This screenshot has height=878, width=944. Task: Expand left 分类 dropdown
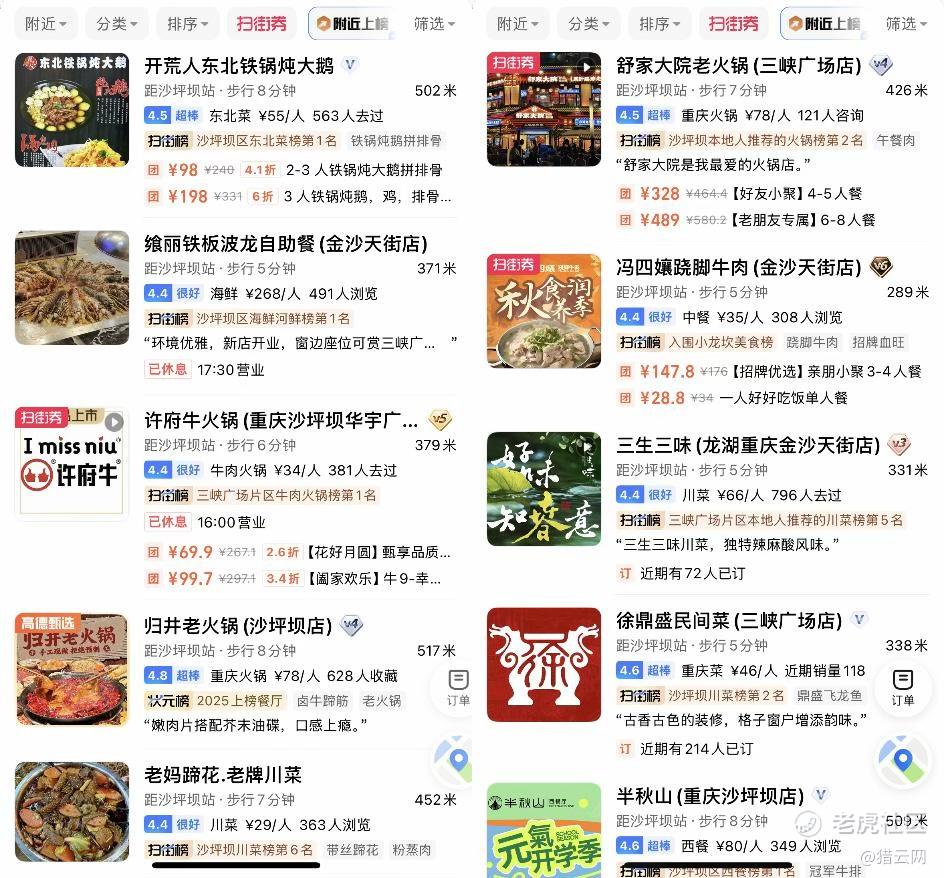tap(117, 23)
